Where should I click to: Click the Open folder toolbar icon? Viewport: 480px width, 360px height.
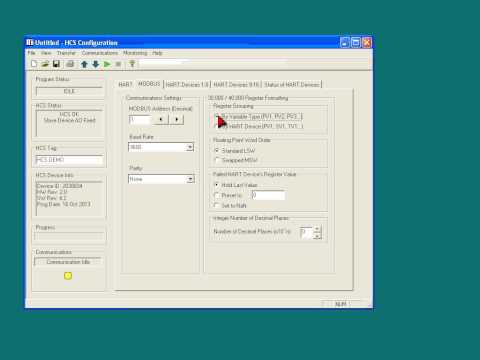[45, 64]
